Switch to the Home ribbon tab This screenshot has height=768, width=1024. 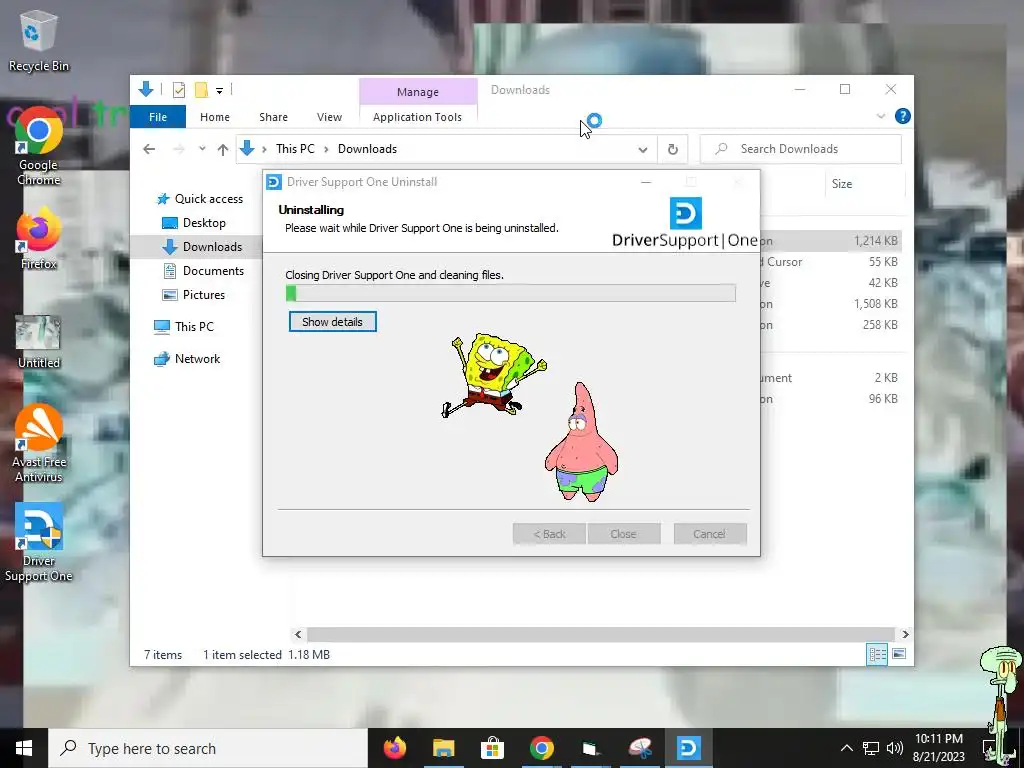pos(215,117)
